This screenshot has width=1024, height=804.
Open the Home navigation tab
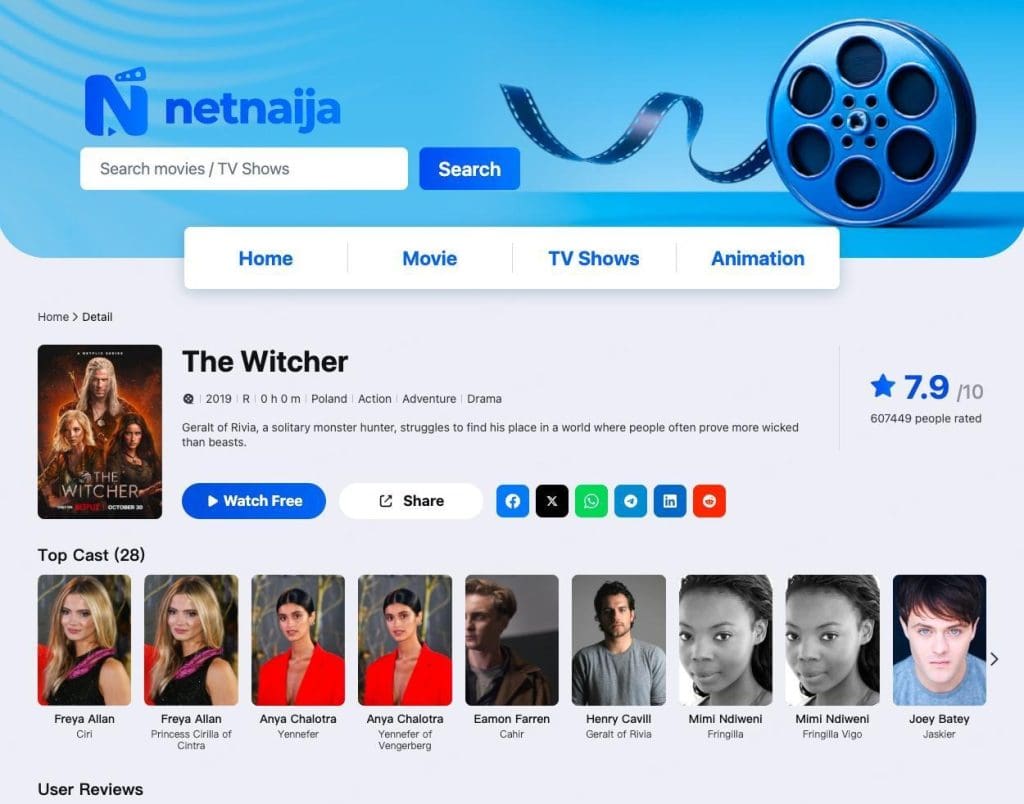coord(265,259)
